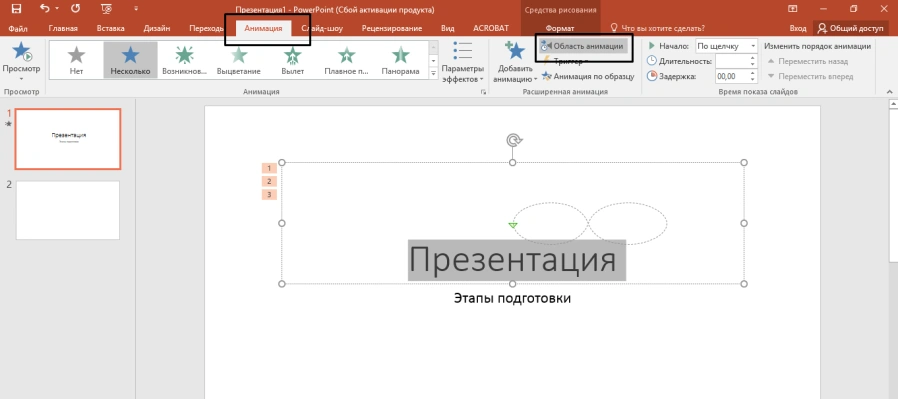Apply the Плавное приближение animation effect
The image size is (898, 399).
(x=346, y=60)
